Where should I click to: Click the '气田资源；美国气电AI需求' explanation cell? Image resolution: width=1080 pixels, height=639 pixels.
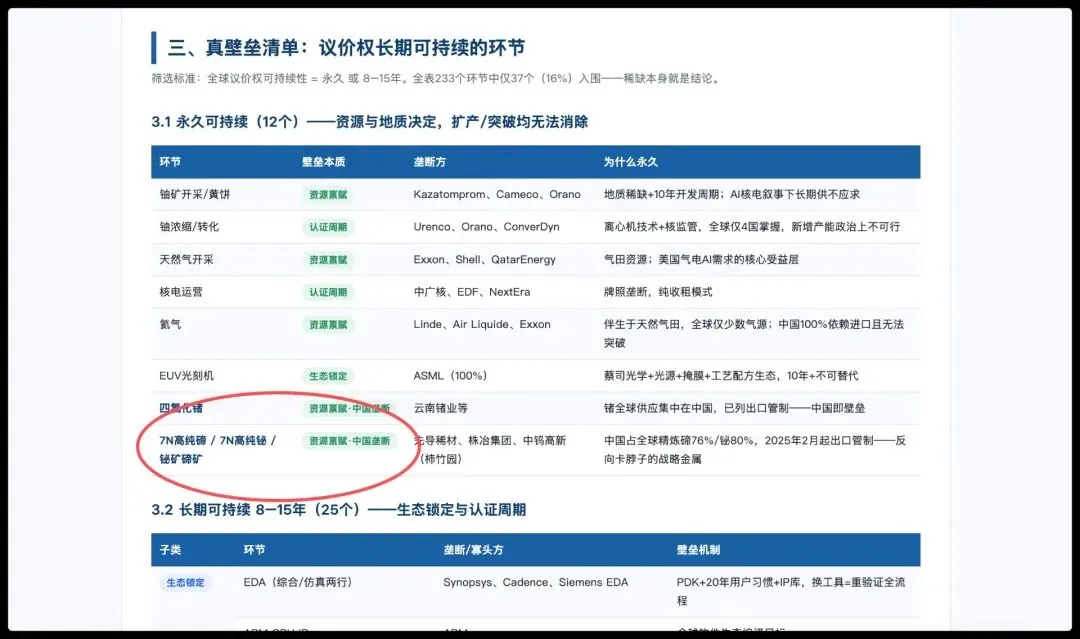click(x=701, y=260)
